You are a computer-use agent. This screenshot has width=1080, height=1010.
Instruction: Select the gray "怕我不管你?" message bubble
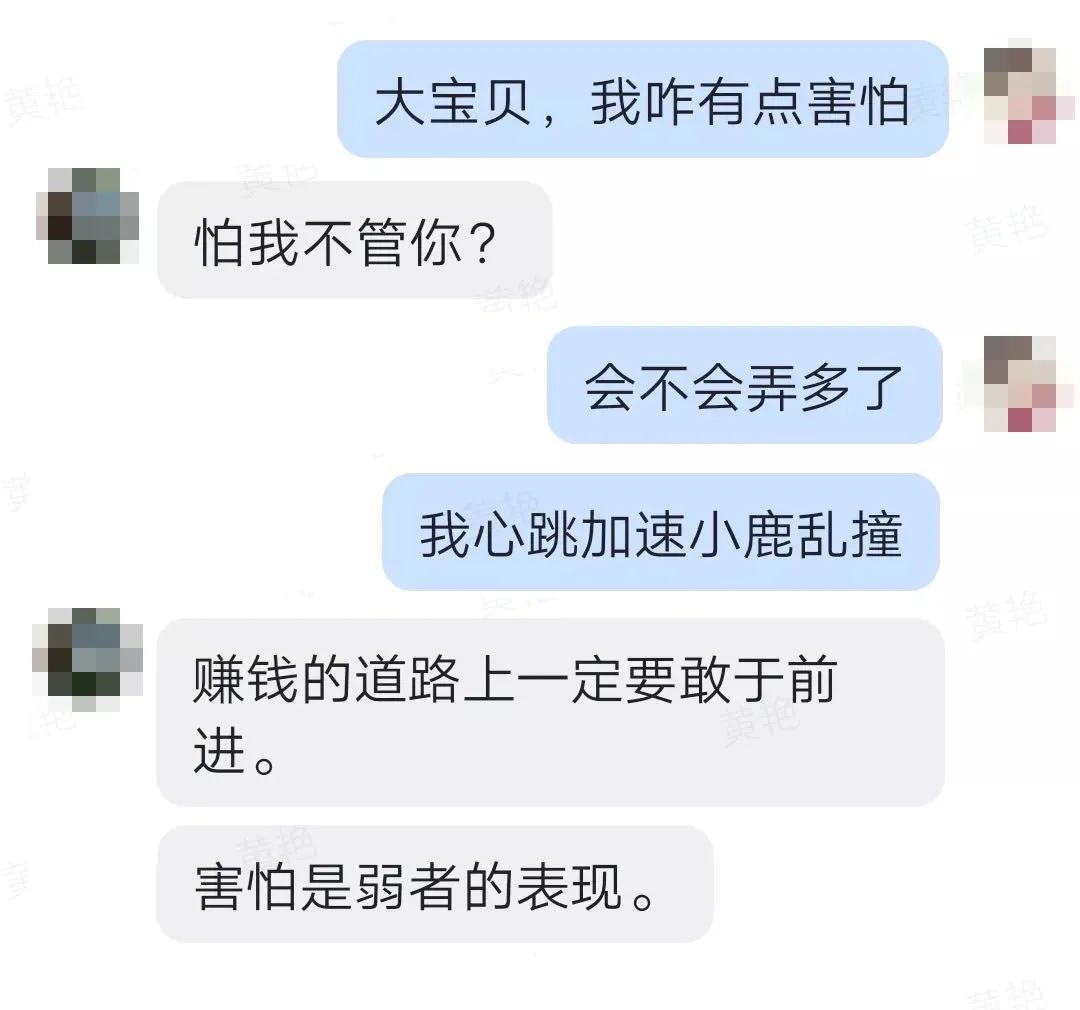pos(355,240)
